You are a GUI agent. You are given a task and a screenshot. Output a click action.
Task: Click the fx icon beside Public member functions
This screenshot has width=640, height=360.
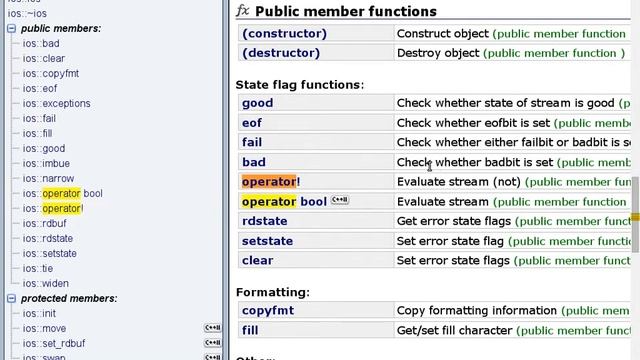coord(242,11)
